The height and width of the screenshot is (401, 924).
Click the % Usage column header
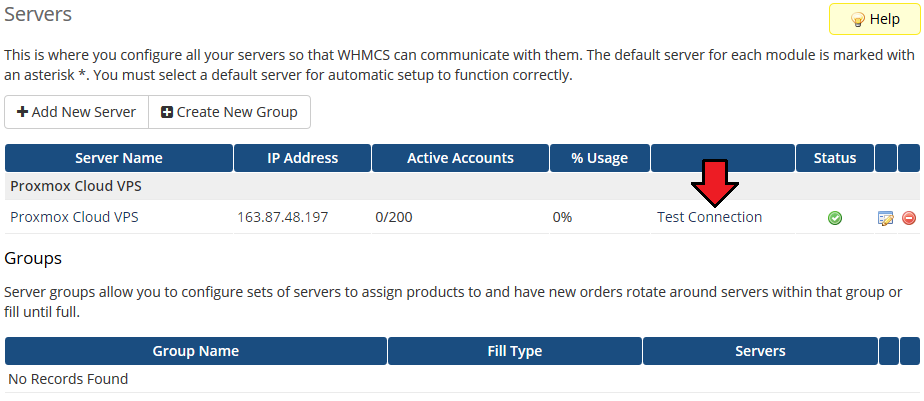[x=599, y=158]
